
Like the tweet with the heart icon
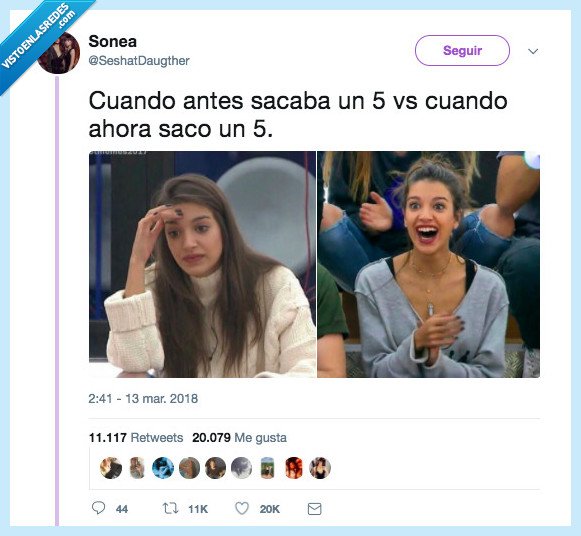(242, 508)
